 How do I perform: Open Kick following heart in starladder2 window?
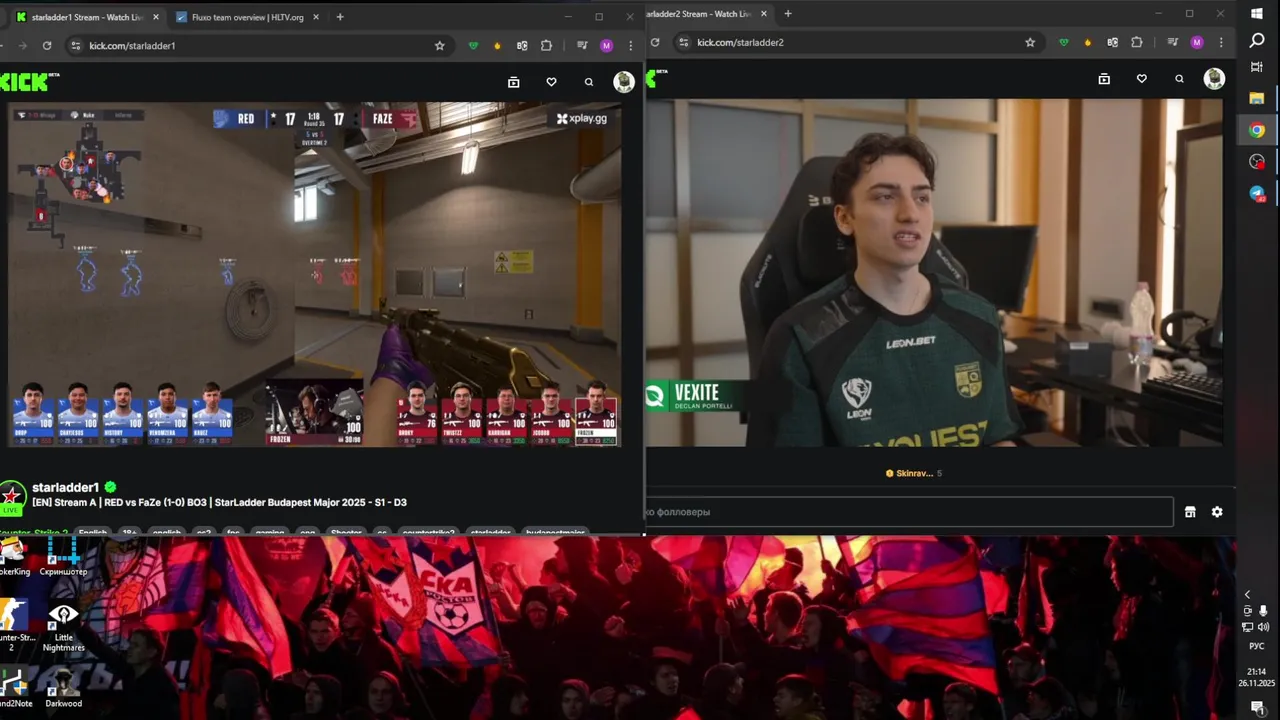pos(1141,79)
